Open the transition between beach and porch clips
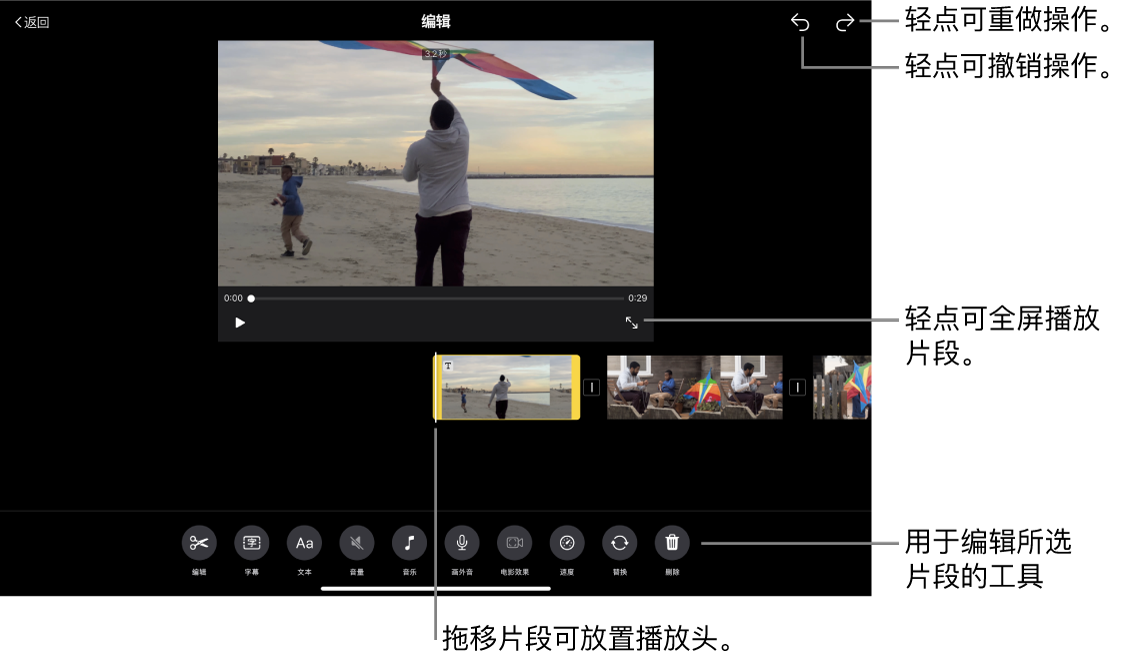Image resolution: width=1128 pixels, height=660 pixels. click(x=591, y=387)
